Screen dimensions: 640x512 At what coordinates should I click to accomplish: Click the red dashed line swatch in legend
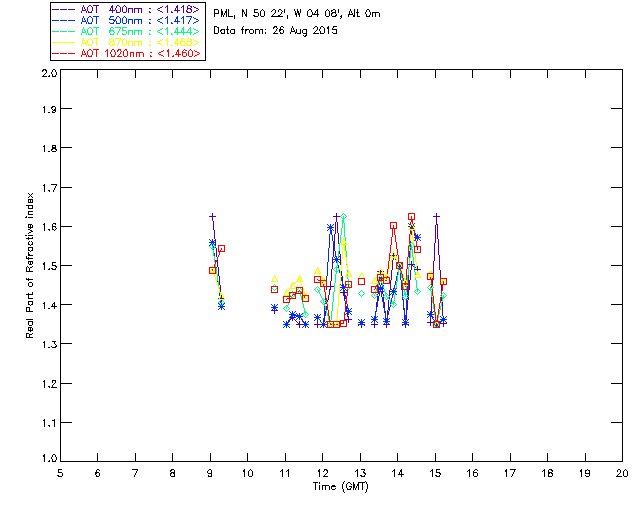click(64, 54)
